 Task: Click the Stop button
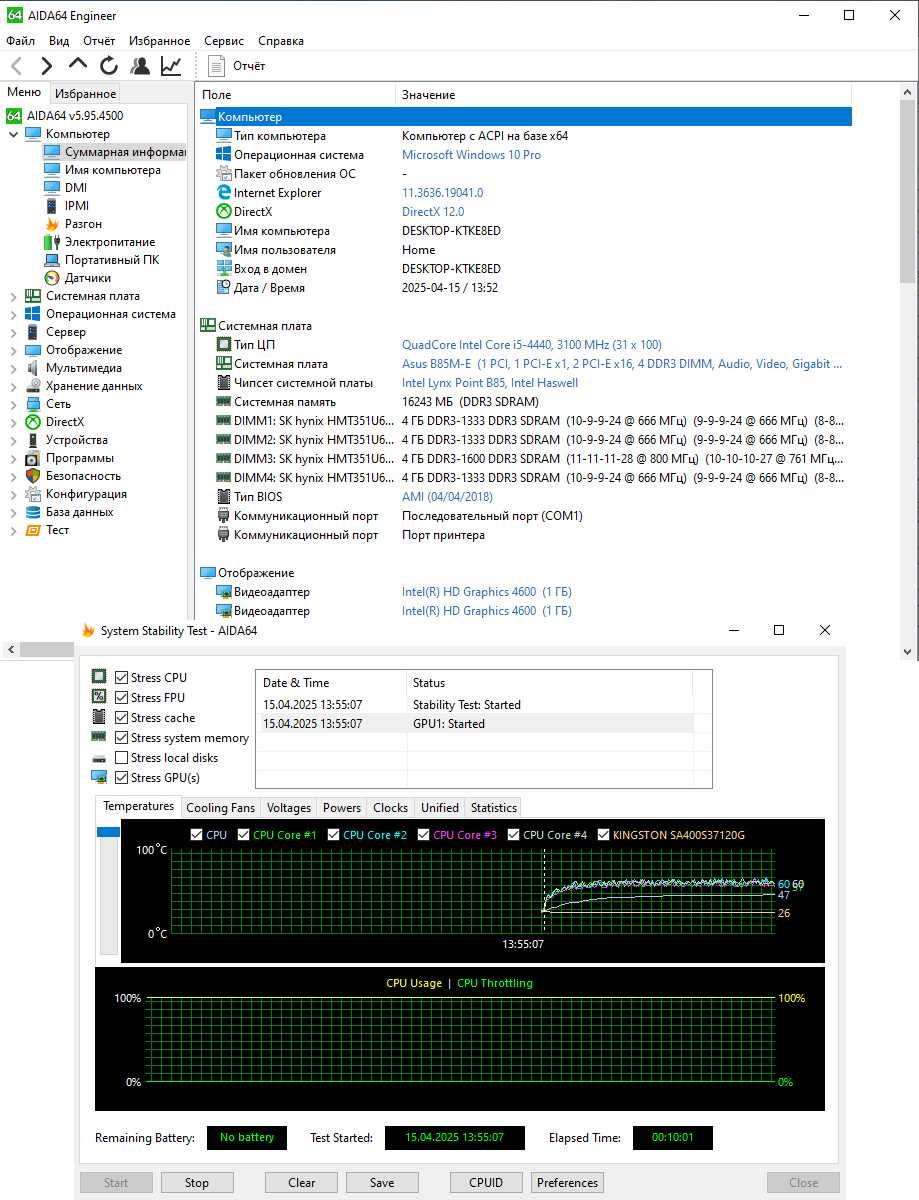coord(197,1182)
